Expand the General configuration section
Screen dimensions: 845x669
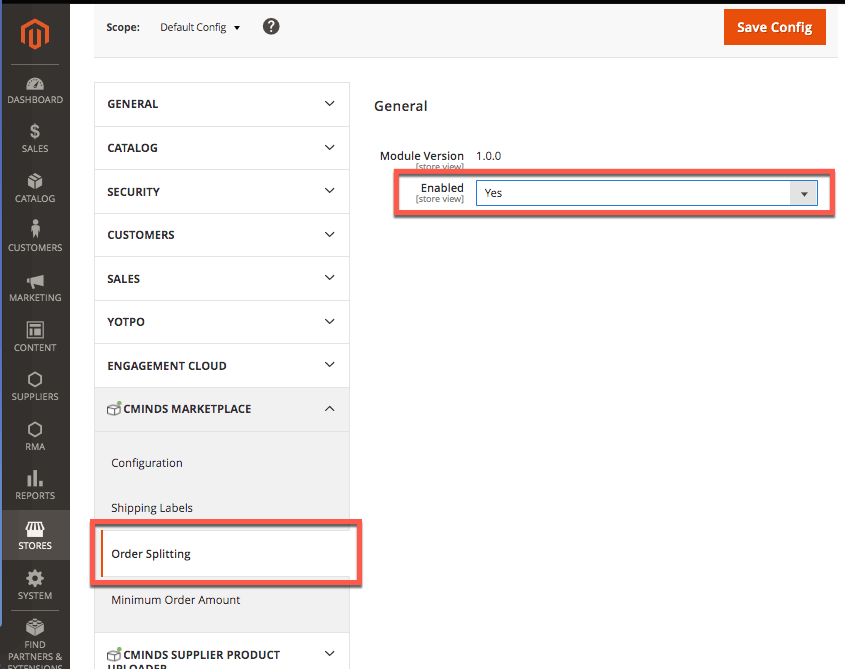point(221,104)
